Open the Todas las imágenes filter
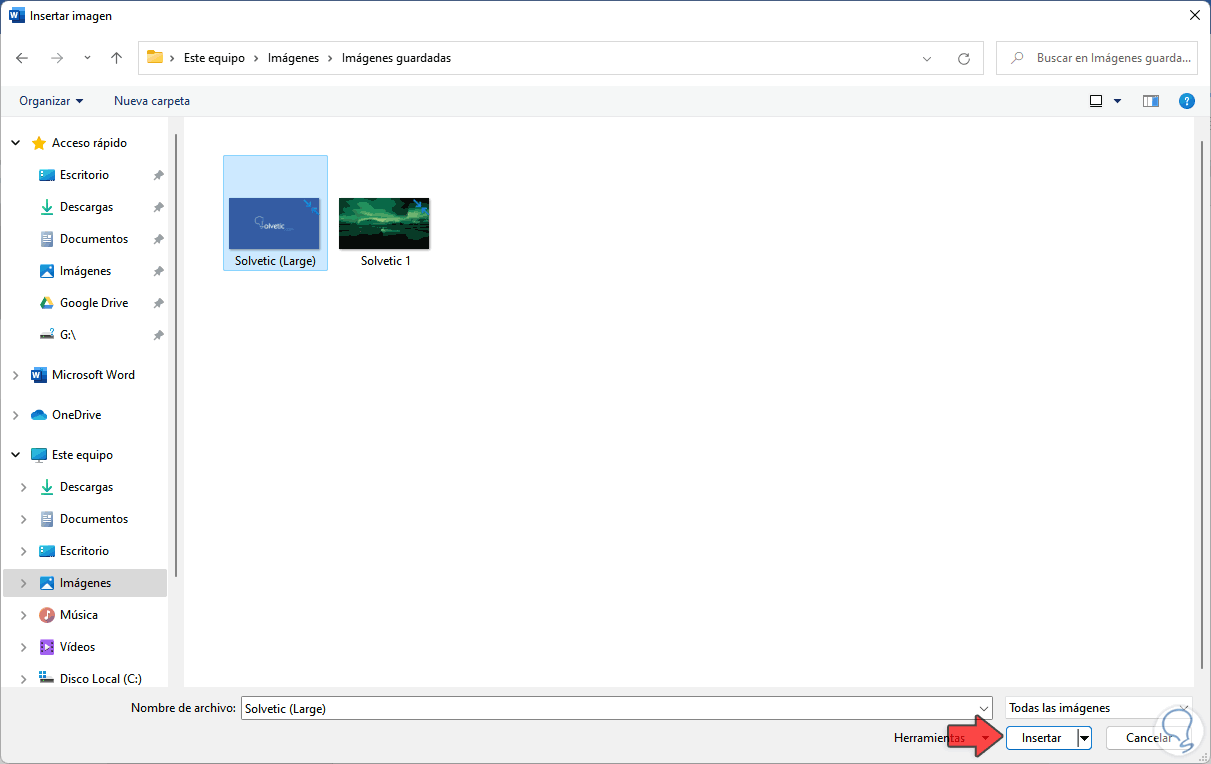The width and height of the screenshot is (1211, 764). [1098, 708]
